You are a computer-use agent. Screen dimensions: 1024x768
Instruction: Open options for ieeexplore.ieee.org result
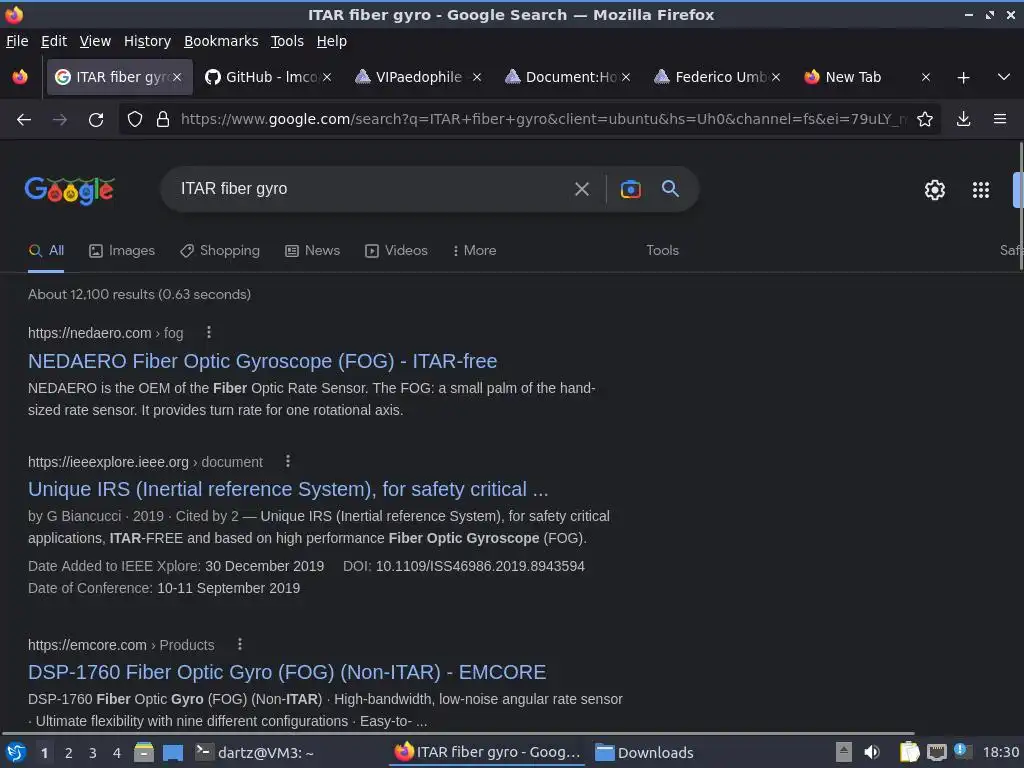click(288, 462)
